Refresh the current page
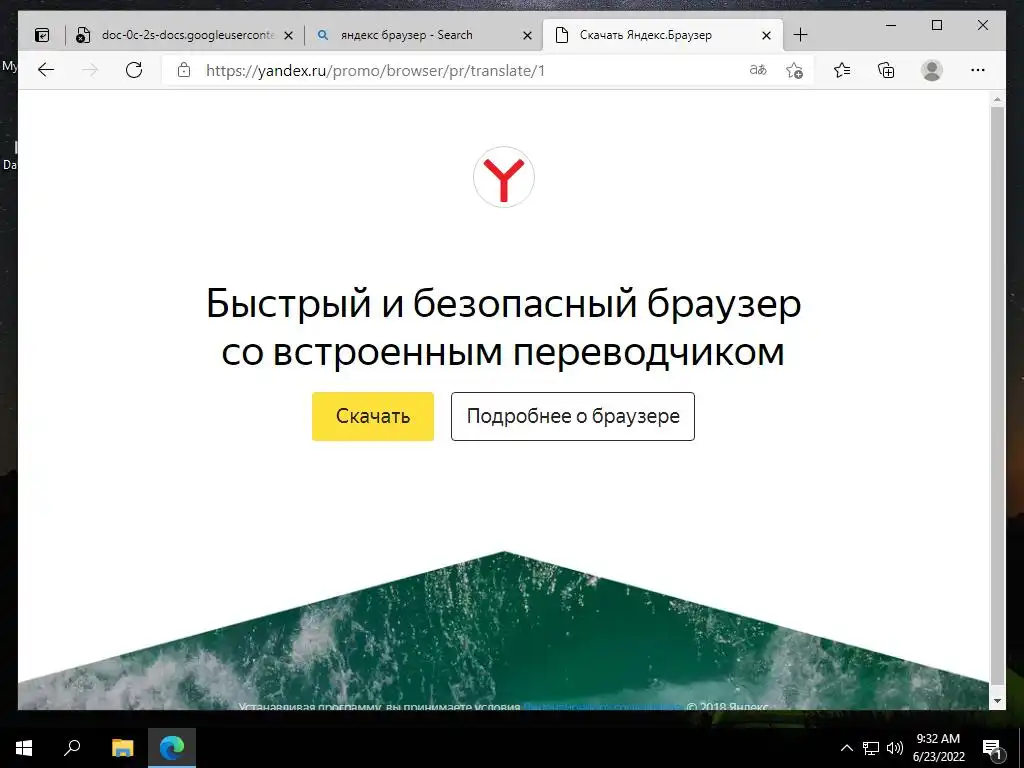 (134, 70)
